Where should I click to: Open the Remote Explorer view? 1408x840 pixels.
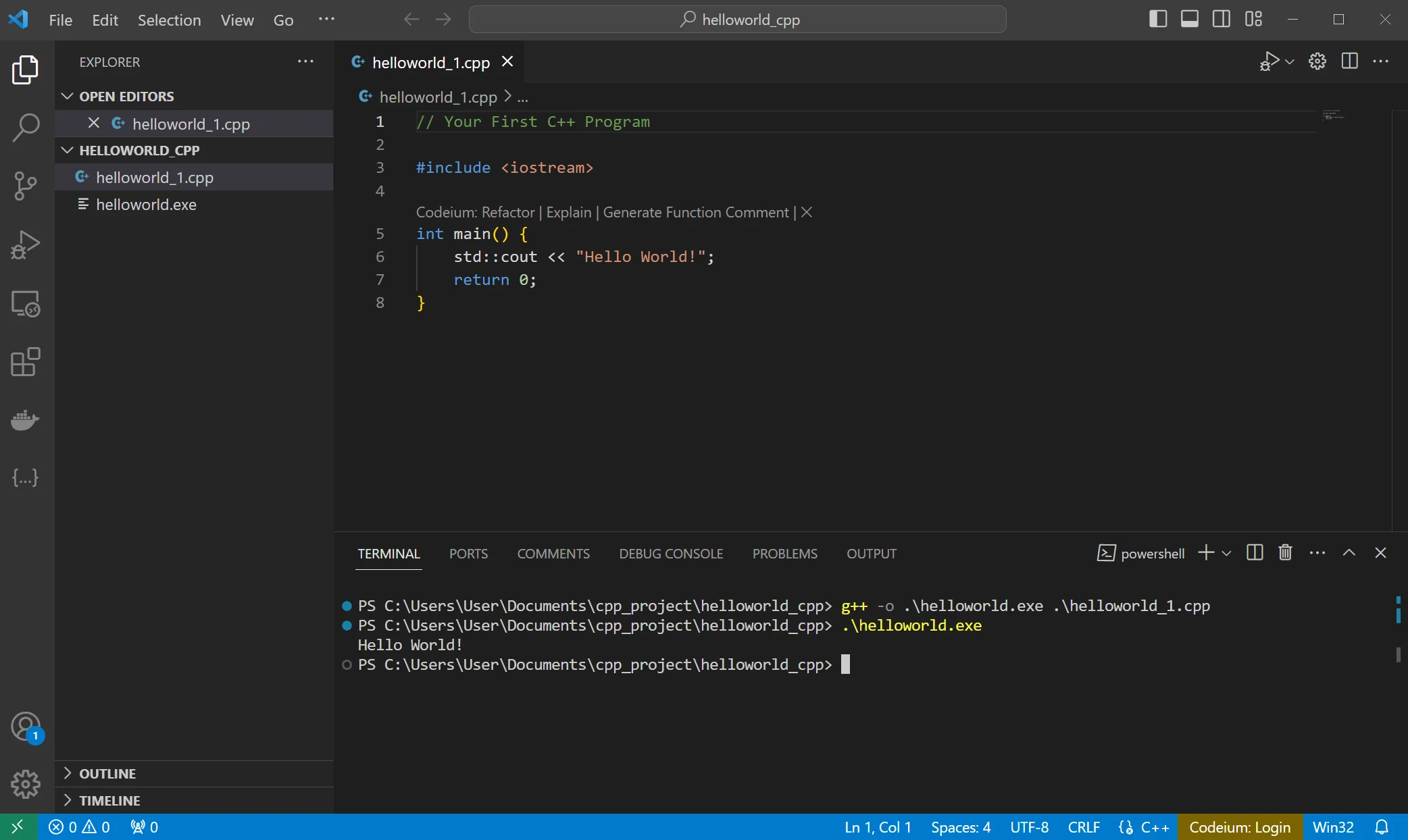26,303
